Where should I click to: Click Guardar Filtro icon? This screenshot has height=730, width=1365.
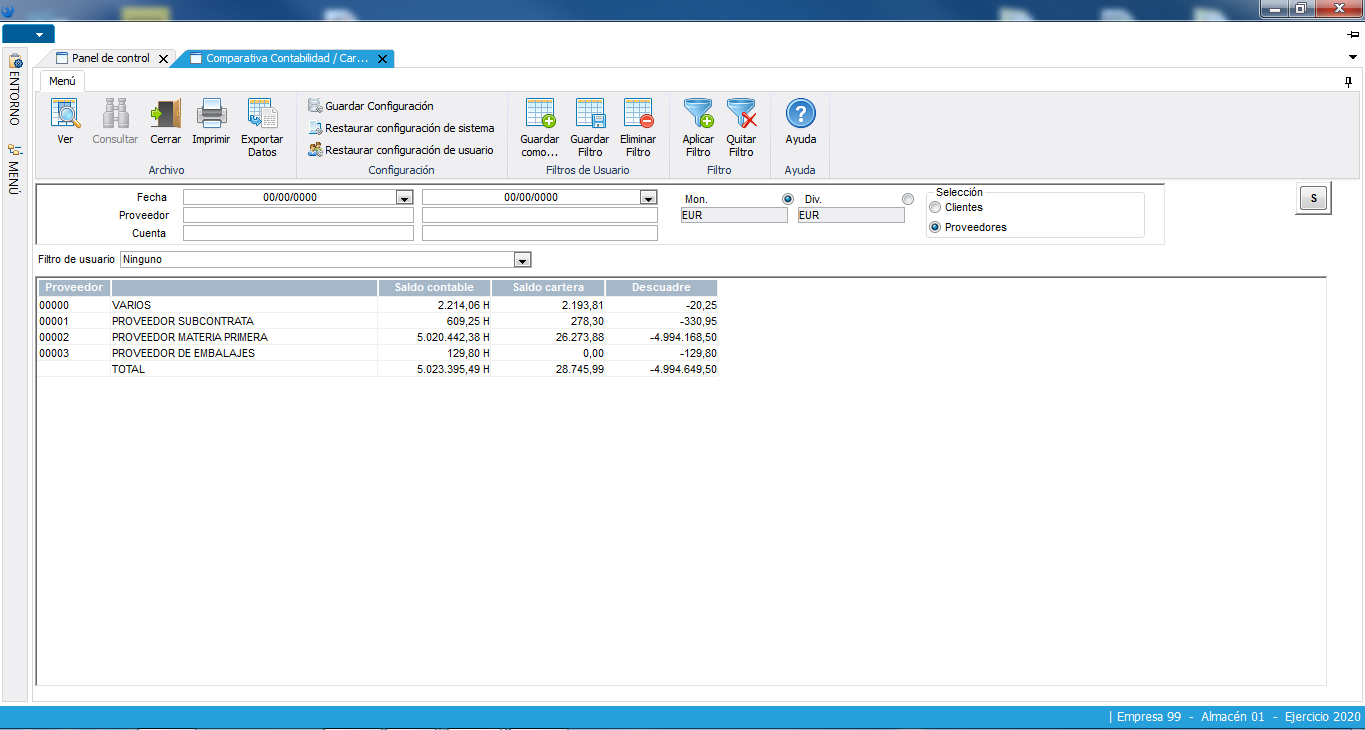point(589,114)
